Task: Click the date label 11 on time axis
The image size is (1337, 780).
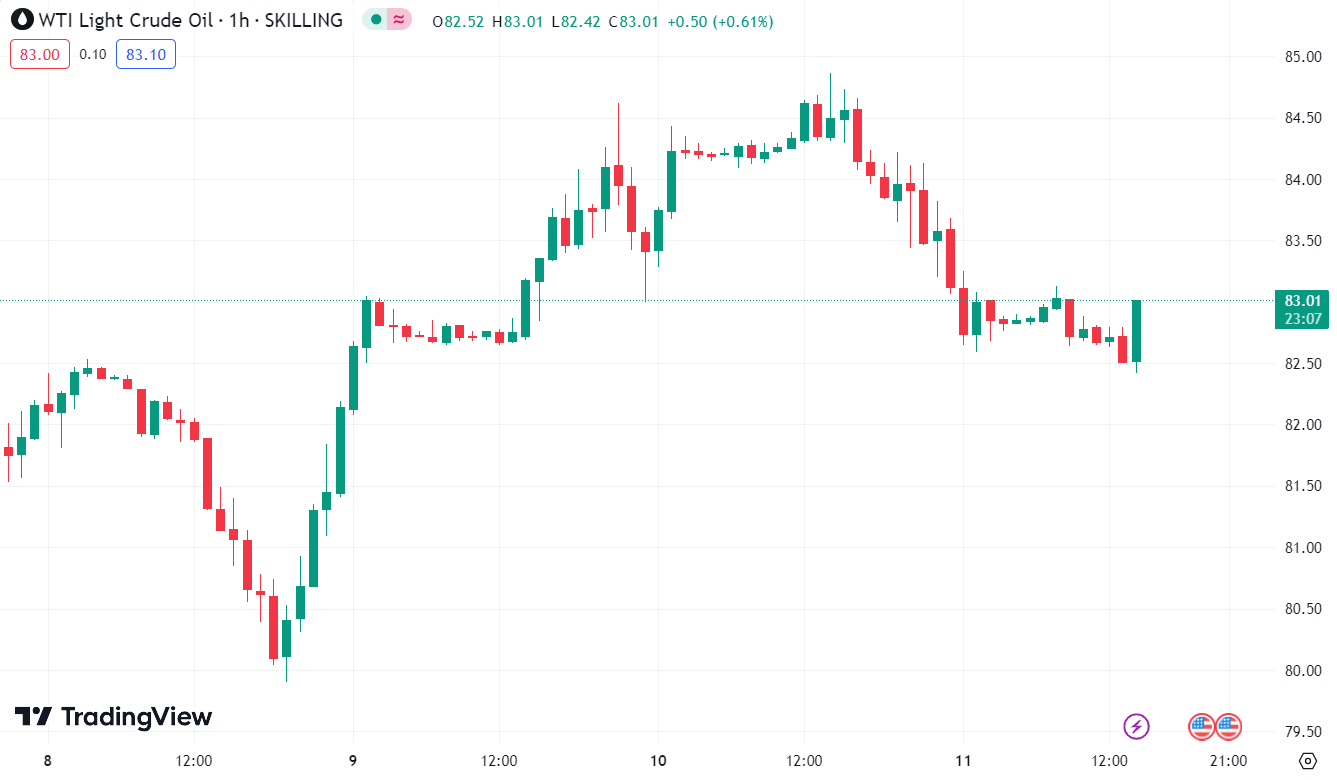Action: [963, 761]
